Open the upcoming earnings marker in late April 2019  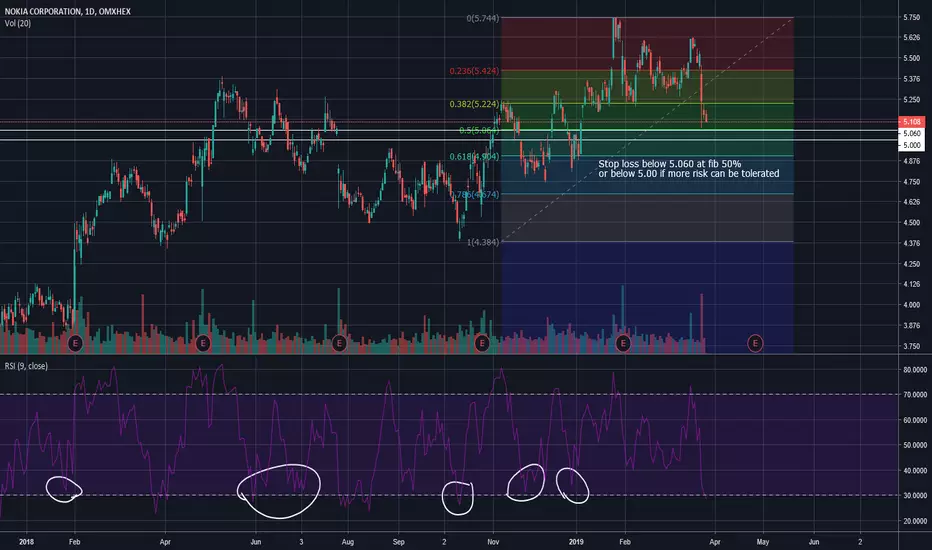(755, 343)
